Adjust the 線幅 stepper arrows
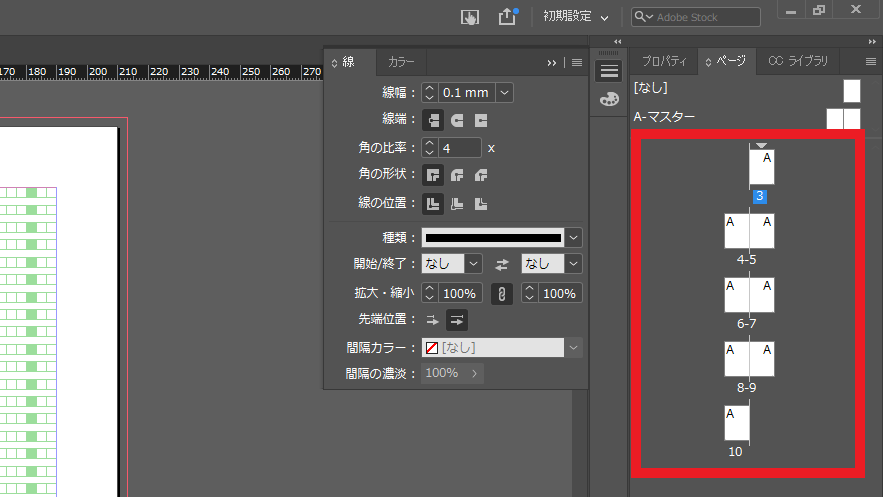The image size is (883, 497). 430,92
